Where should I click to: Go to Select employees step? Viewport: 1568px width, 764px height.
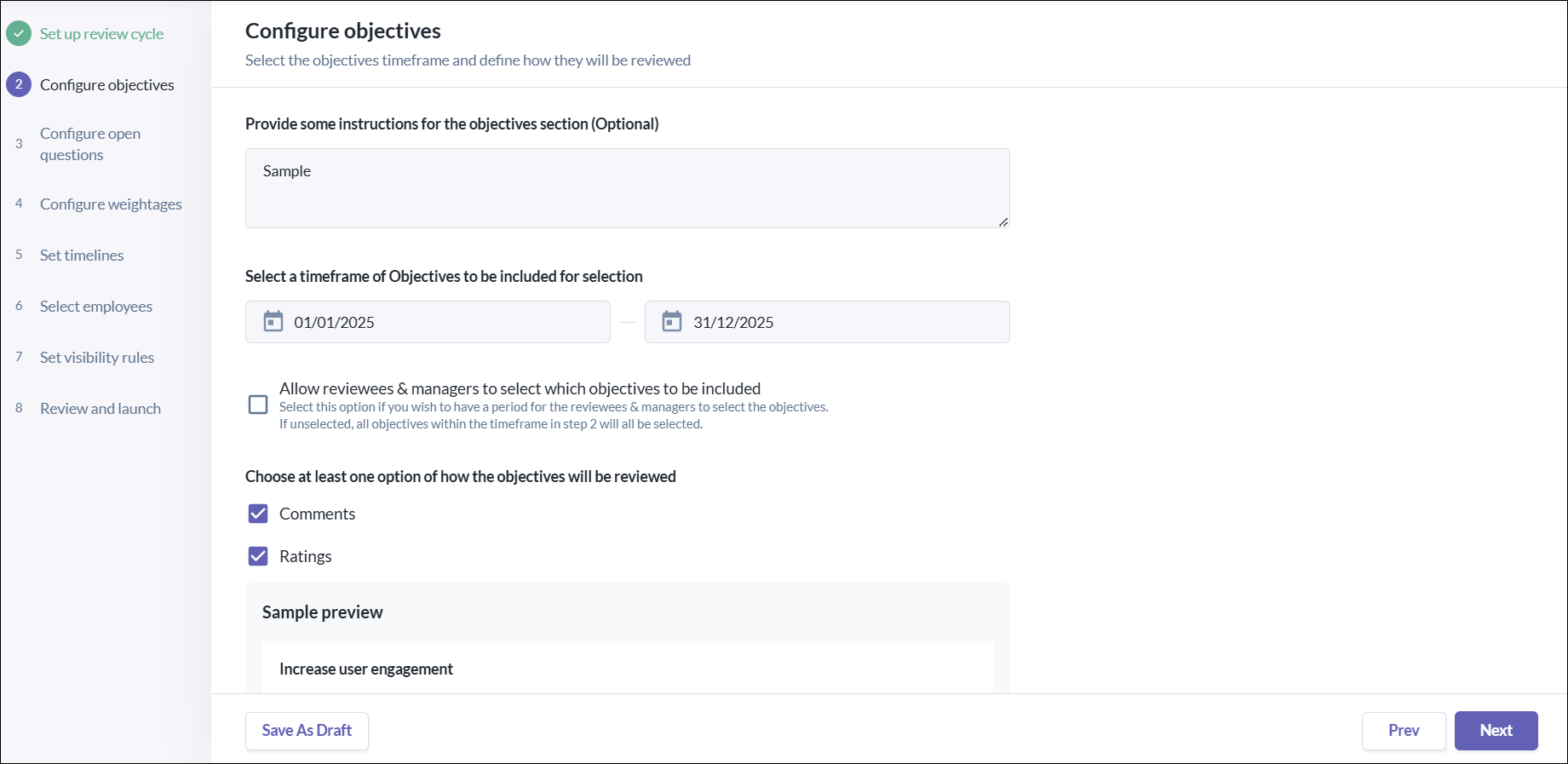(96, 307)
